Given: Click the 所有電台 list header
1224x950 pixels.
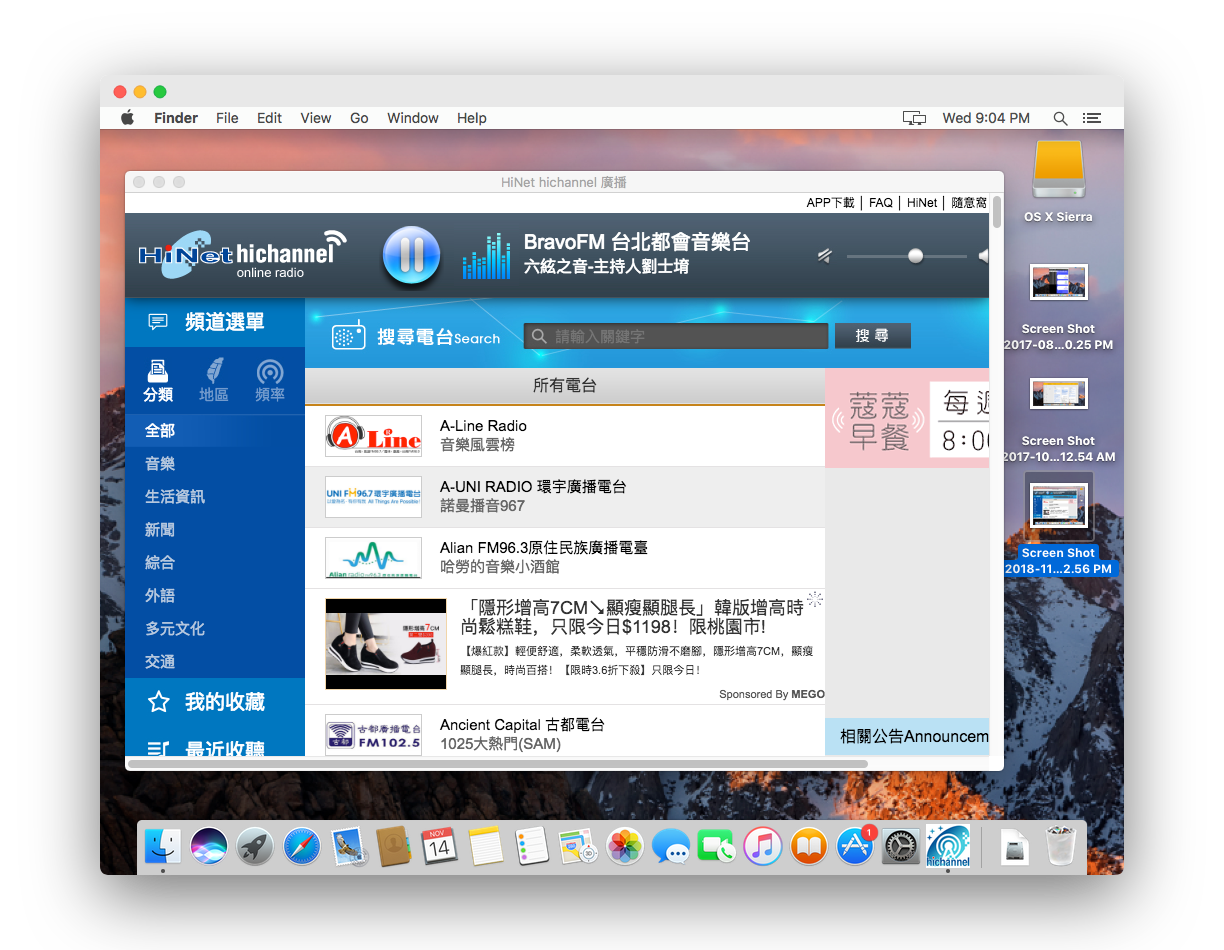Looking at the screenshot, I should point(565,385).
